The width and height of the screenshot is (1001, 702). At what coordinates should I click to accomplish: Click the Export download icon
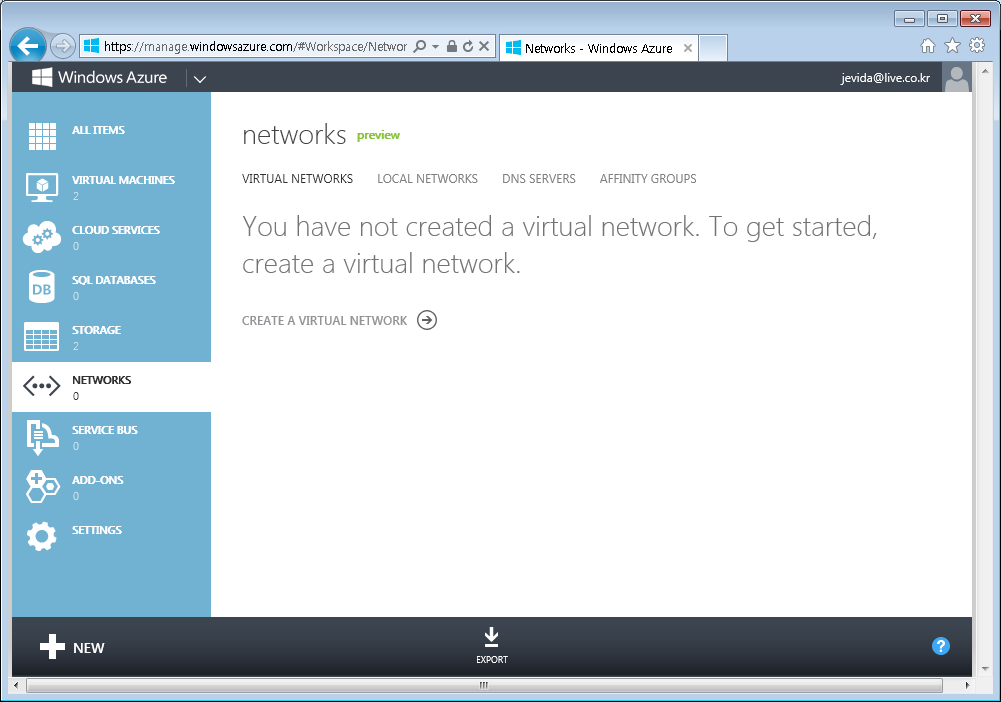click(492, 637)
